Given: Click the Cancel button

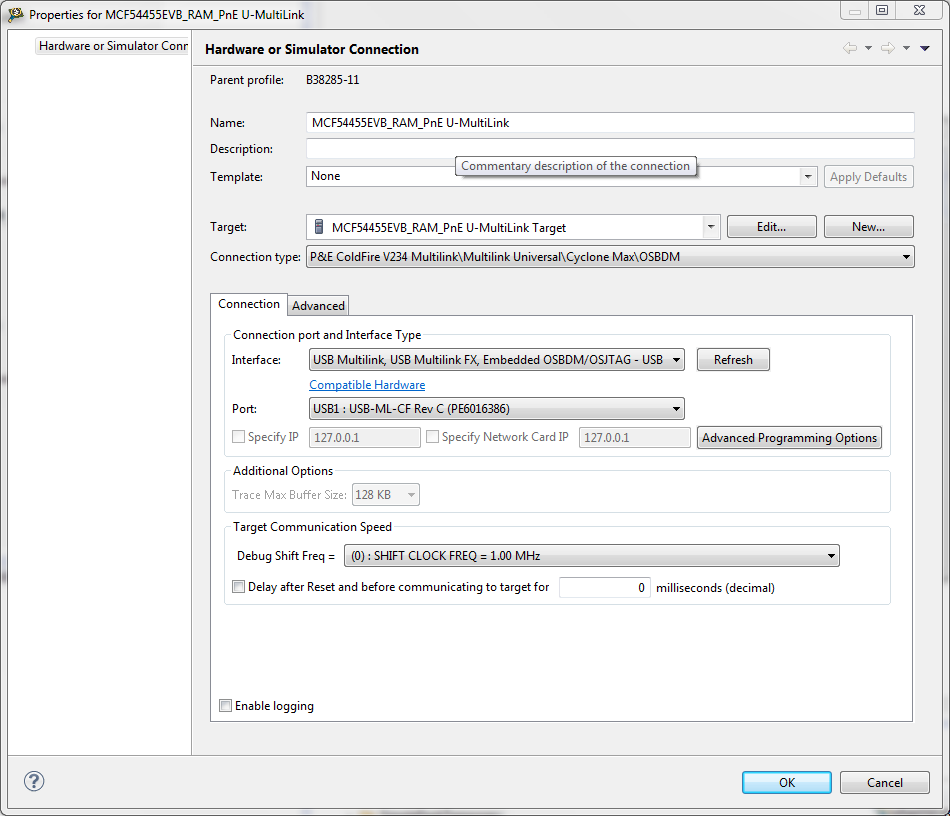Looking at the screenshot, I should click(x=885, y=783).
